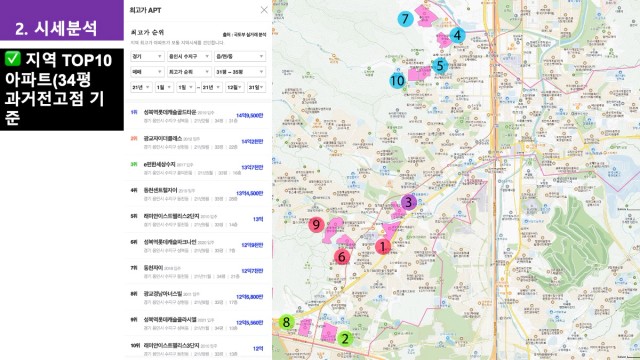The height and width of the screenshot is (360, 640).
Task: Open the 용인시 수지구 district dropdown
Action: [189, 56]
